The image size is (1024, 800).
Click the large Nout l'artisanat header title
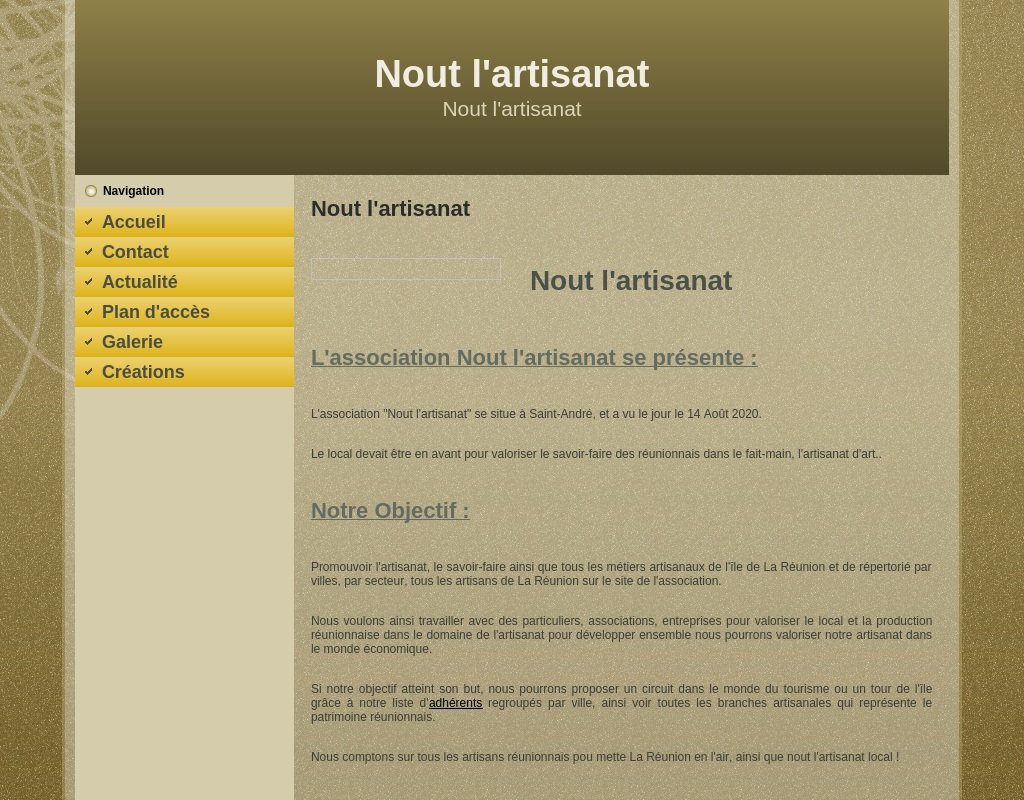pyautogui.click(x=512, y=74)
